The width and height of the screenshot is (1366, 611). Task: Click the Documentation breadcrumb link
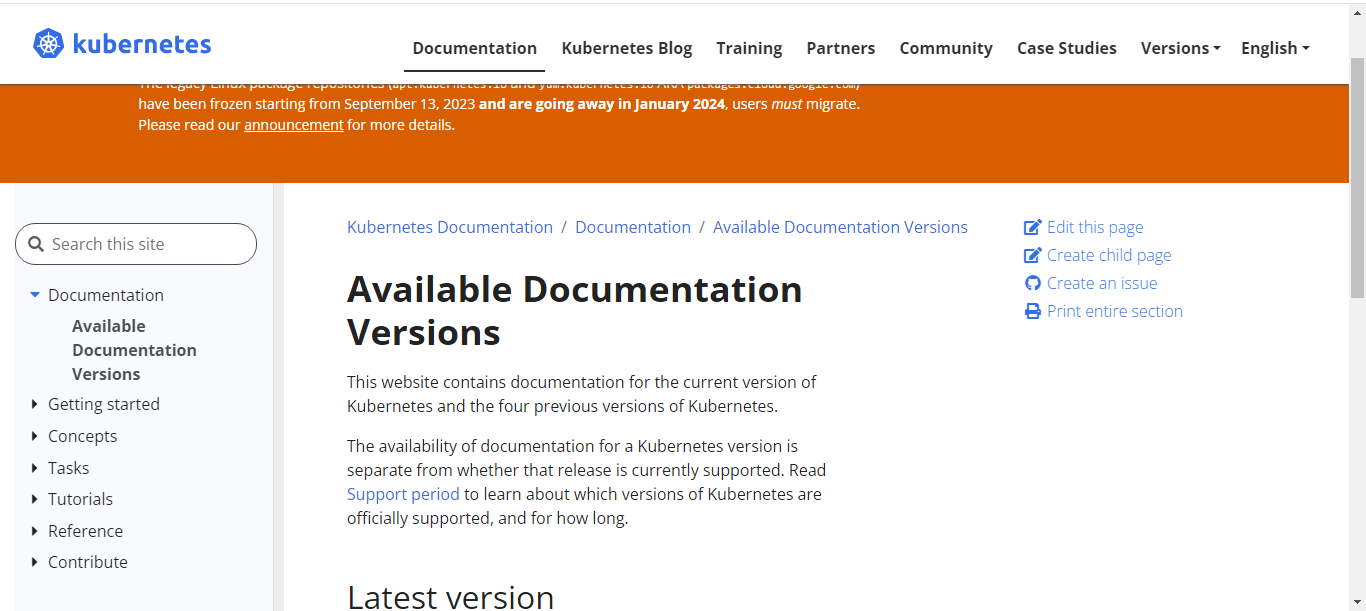point(633,227)
